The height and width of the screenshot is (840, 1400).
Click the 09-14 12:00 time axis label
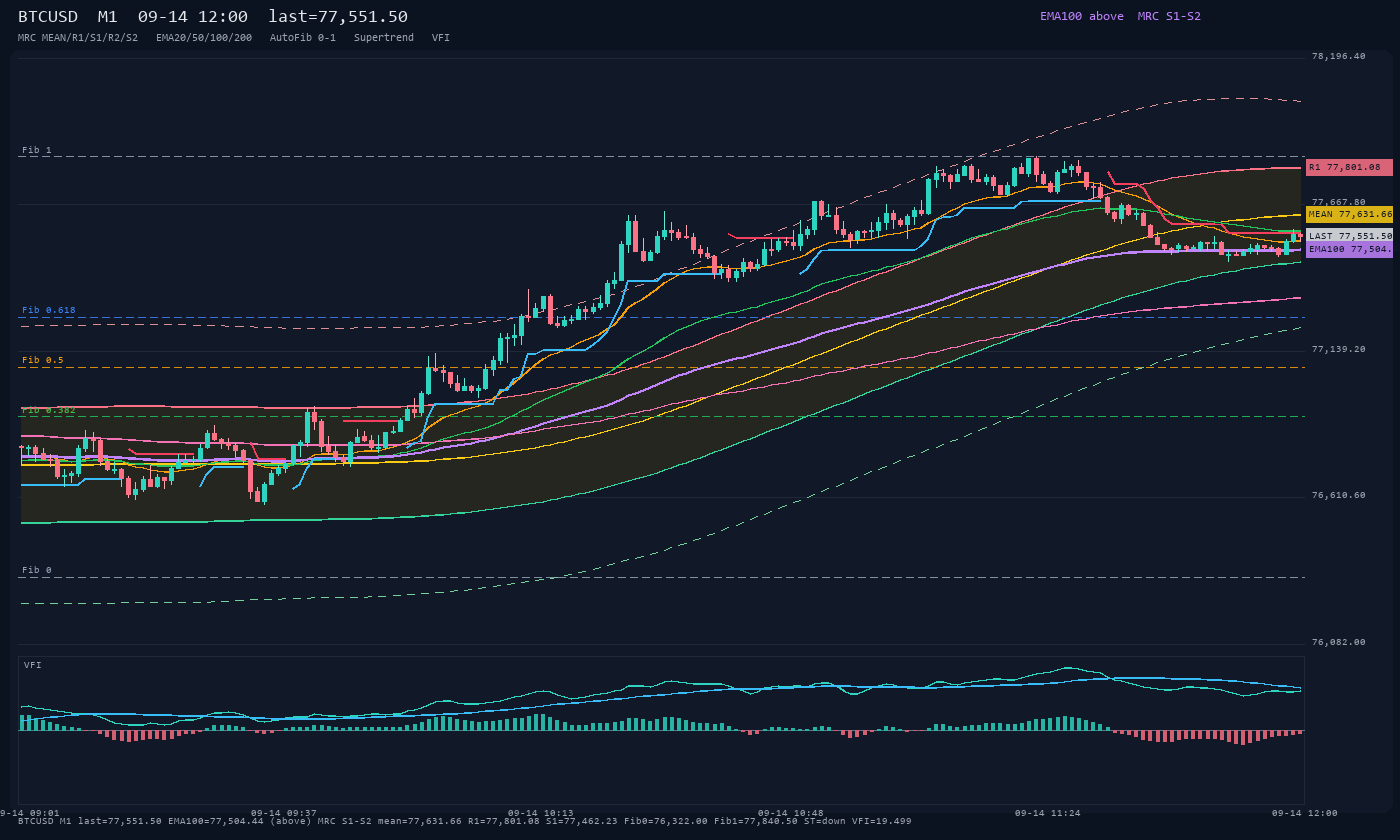tap(1305, 813)
